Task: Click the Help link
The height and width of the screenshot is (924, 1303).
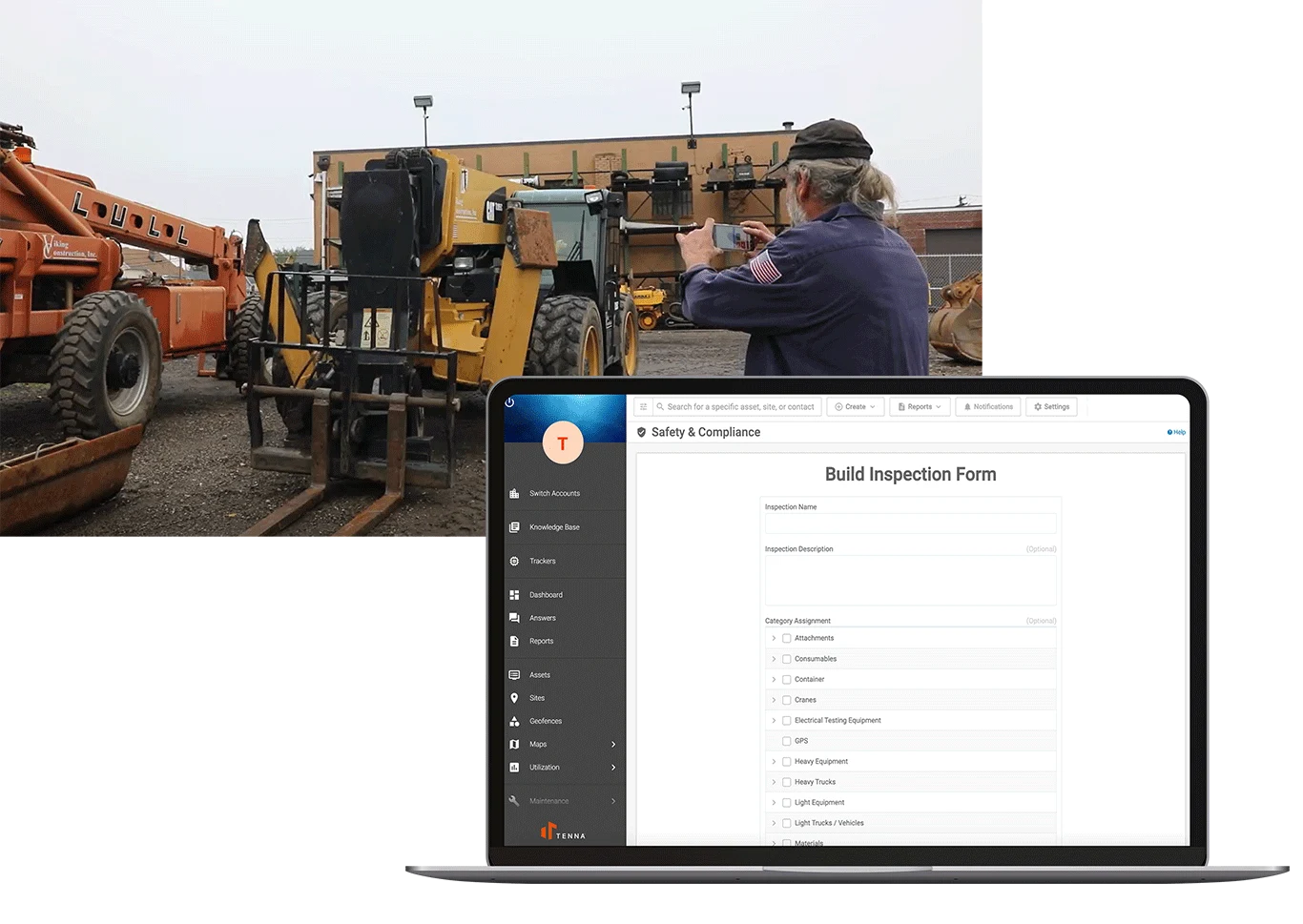Action: 1176,432
